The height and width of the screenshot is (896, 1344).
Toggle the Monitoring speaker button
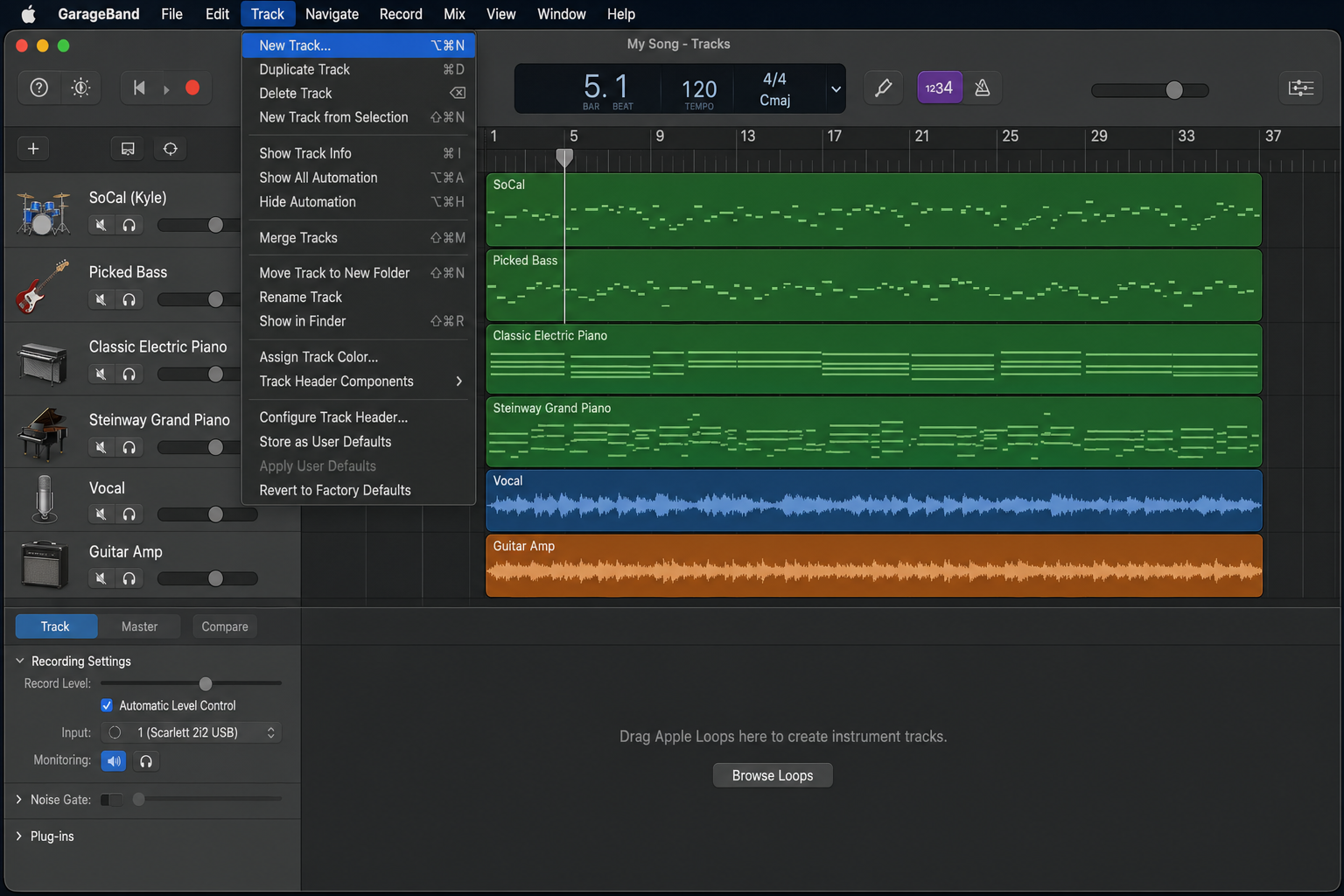[x=114, y=761]
